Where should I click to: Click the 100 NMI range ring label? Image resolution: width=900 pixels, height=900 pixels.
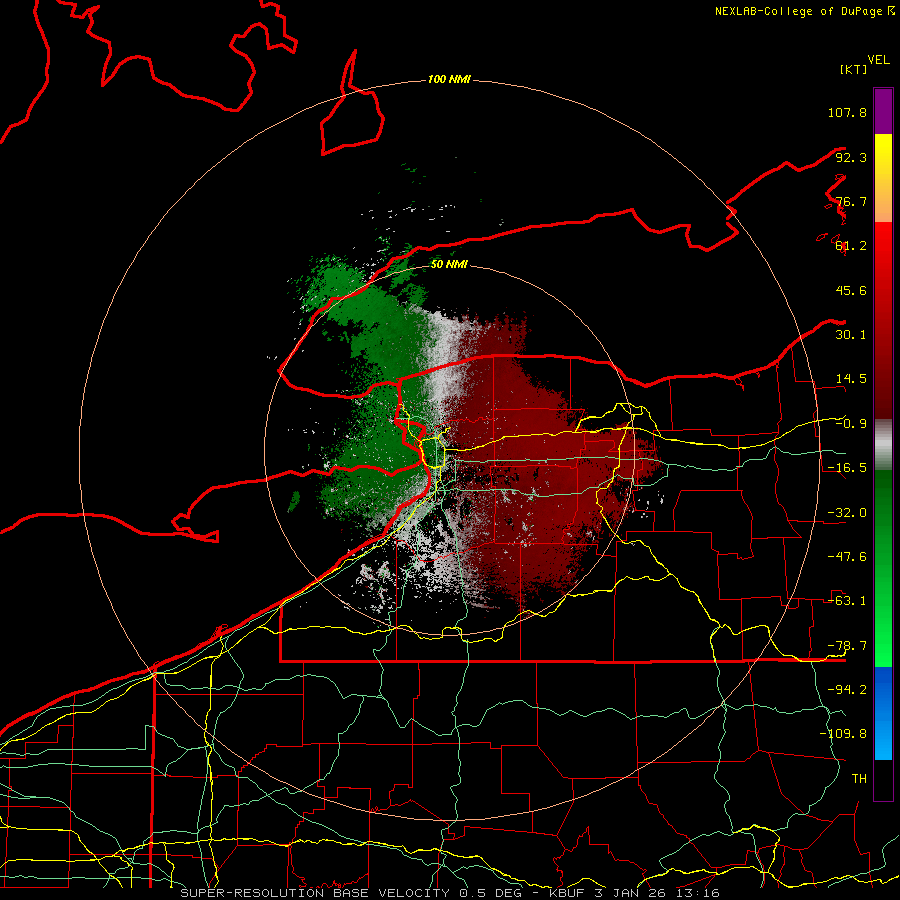point(449,79)
